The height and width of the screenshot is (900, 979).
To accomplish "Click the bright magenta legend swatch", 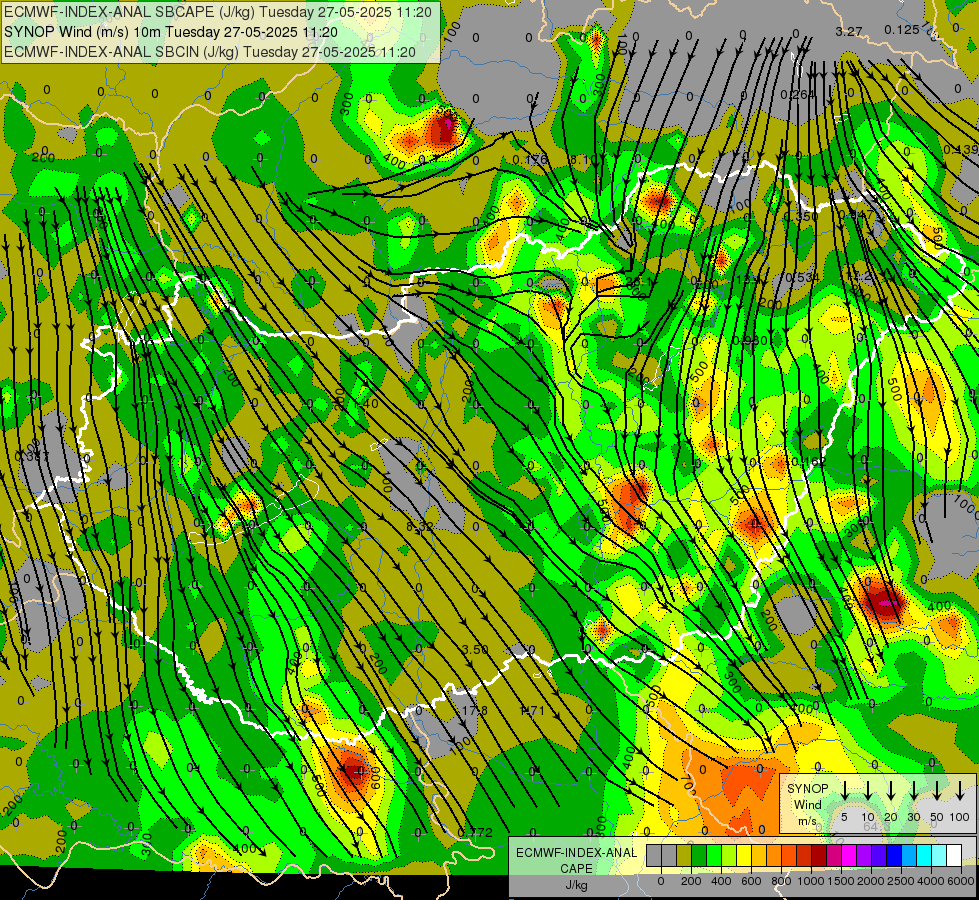I will coord(849,855).
